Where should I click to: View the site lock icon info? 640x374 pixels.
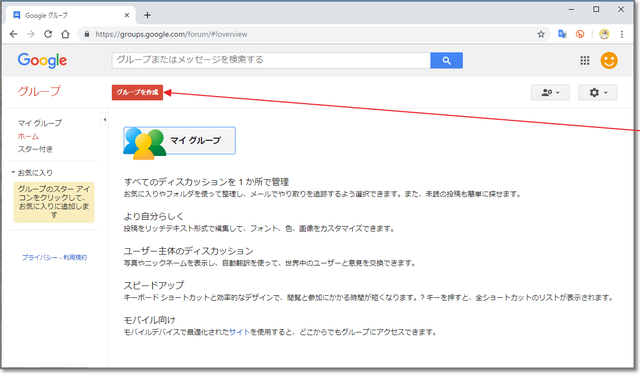[87, 34]
